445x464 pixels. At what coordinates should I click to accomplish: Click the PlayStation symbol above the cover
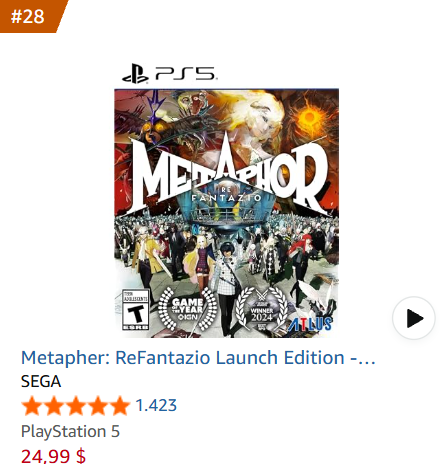[135, 73]
